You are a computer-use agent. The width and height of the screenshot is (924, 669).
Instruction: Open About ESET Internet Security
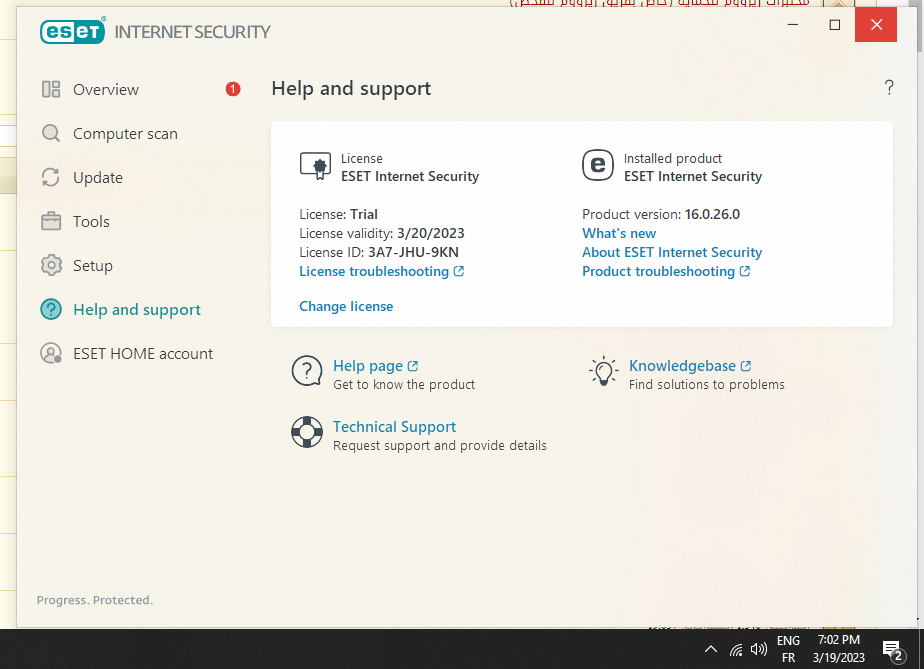pos(672,252)
